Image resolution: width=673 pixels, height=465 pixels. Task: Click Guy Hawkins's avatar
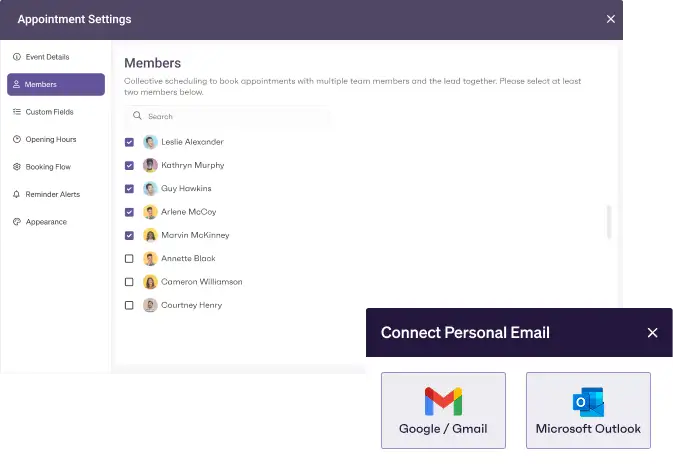click(x=150, y=188)
